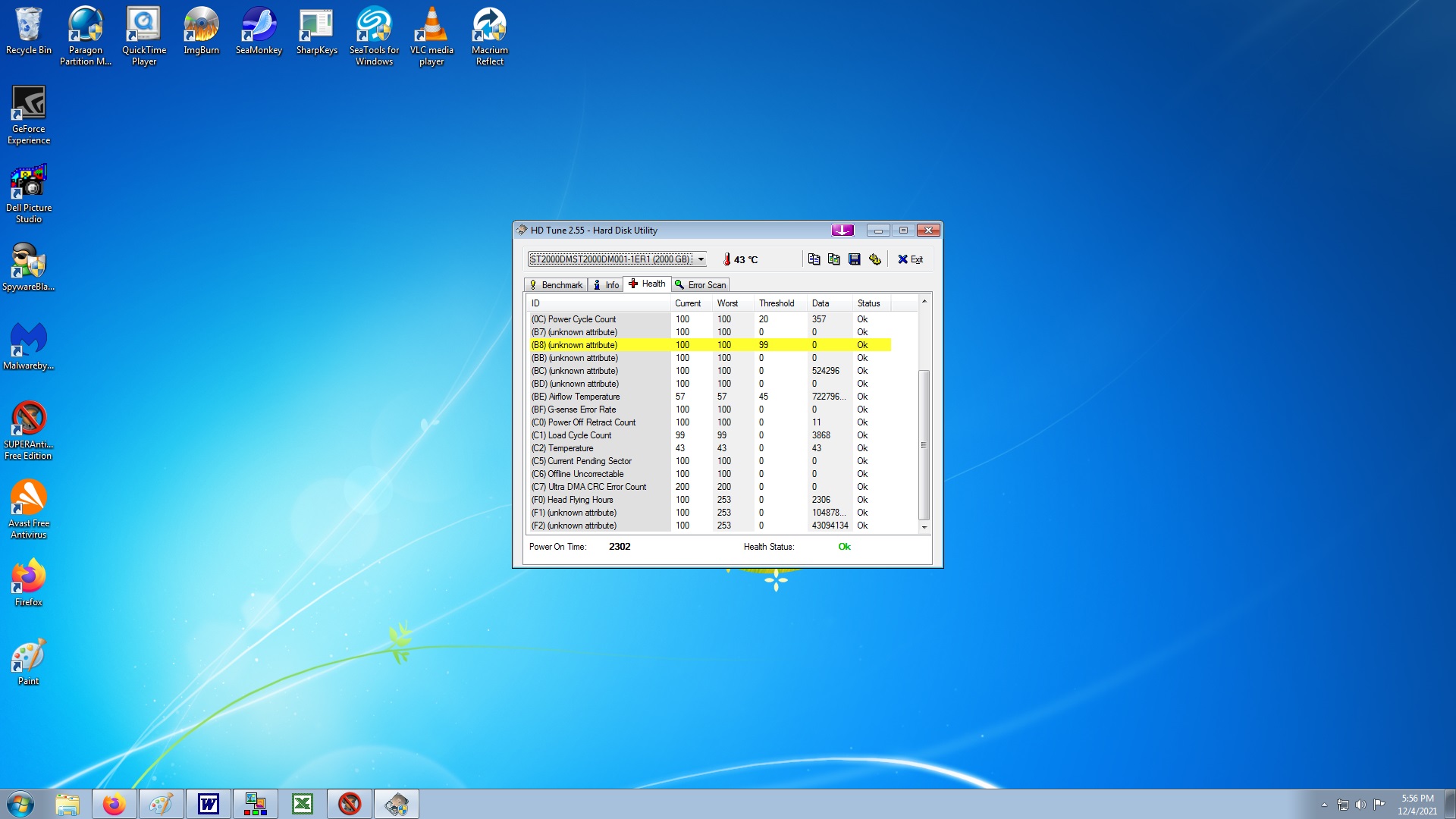The image size is (1456, 819).
Task: Select Firefox desktop icon
Action: coord(29,583)
